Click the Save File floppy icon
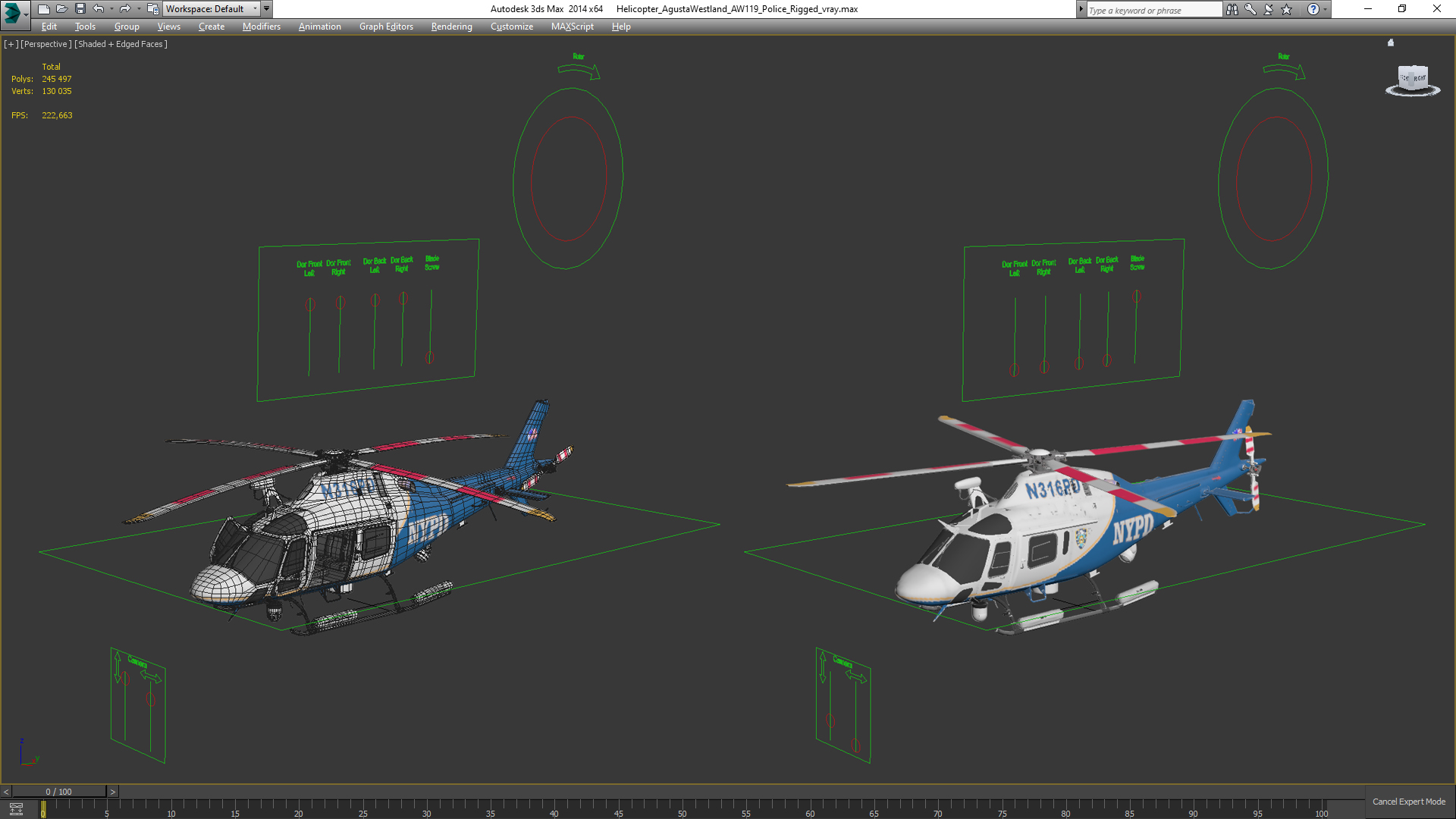 point(80,9)
